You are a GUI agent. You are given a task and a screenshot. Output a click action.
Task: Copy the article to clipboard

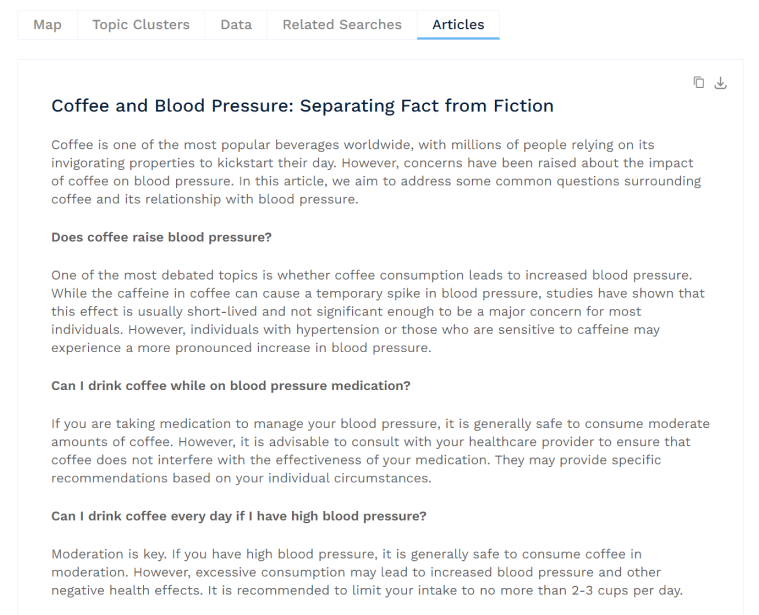pyautogui.click(x=698, y=83)
